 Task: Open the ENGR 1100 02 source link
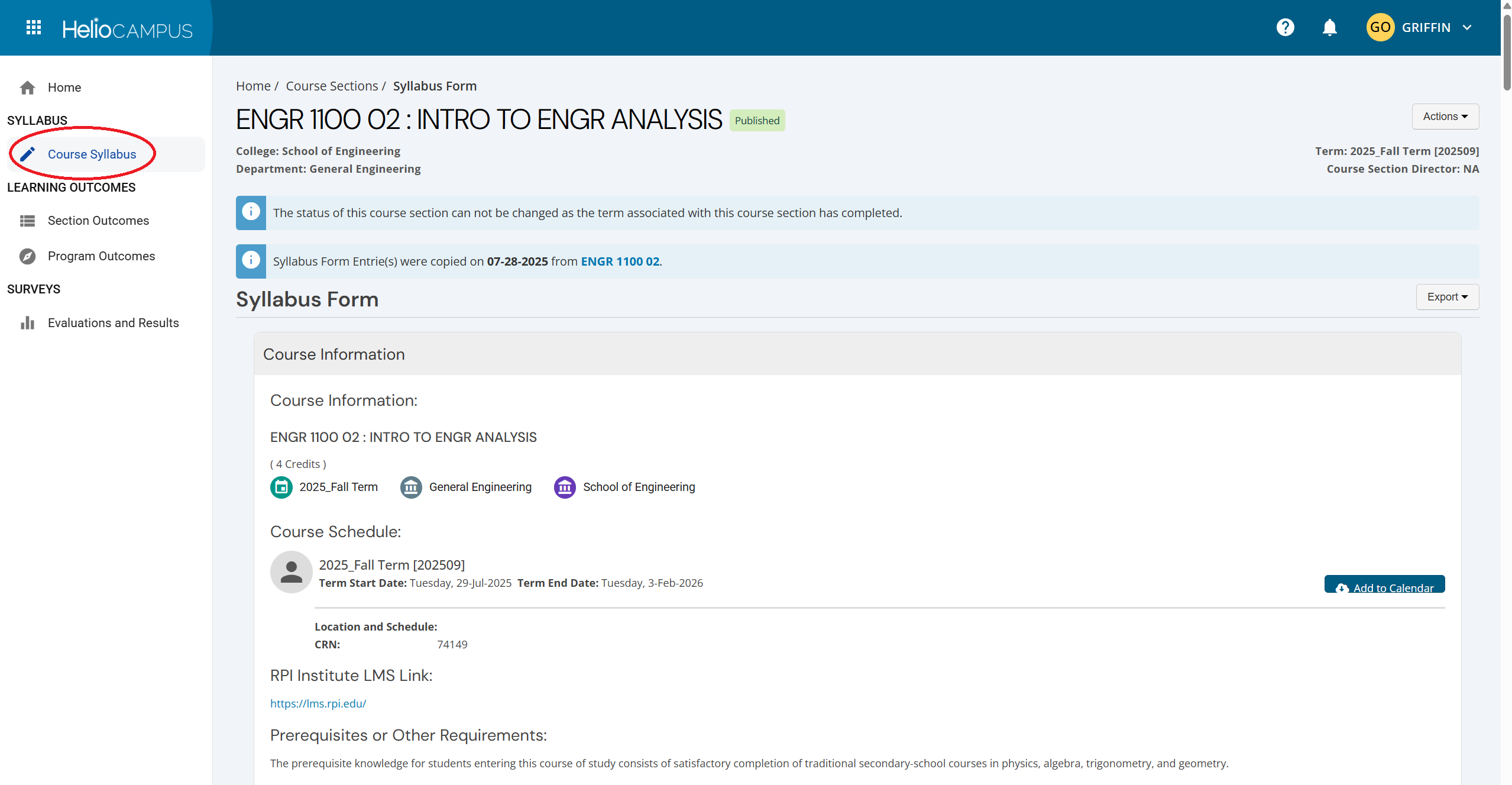pos(620,261)
